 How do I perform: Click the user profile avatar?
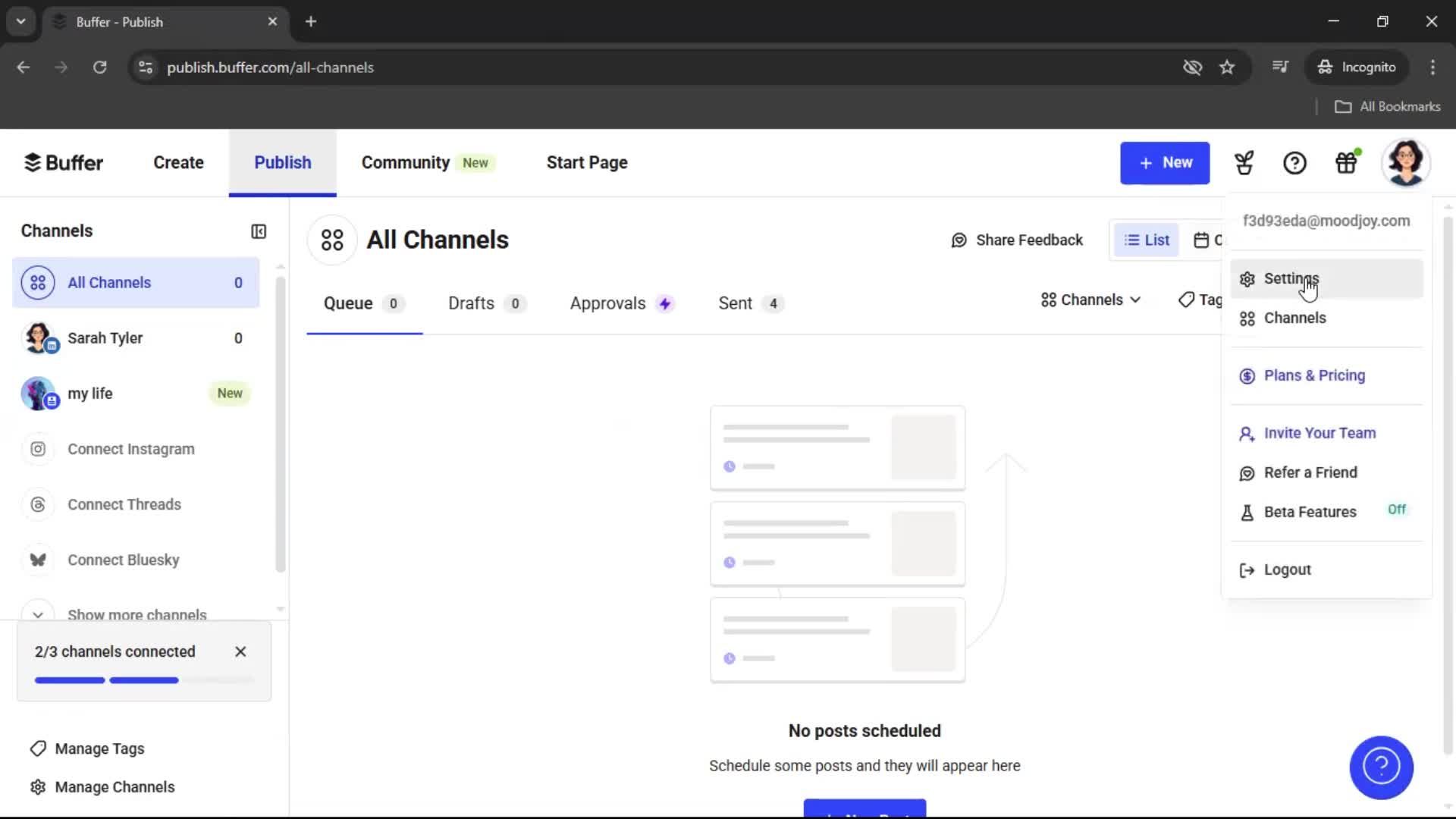(x=1405, y=163)
